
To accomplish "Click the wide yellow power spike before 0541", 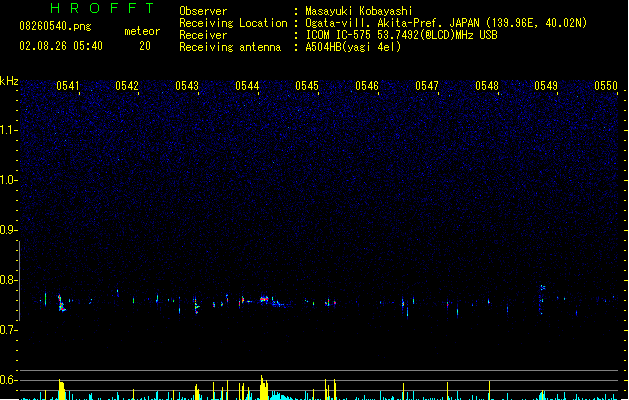I will pos(61,389).
